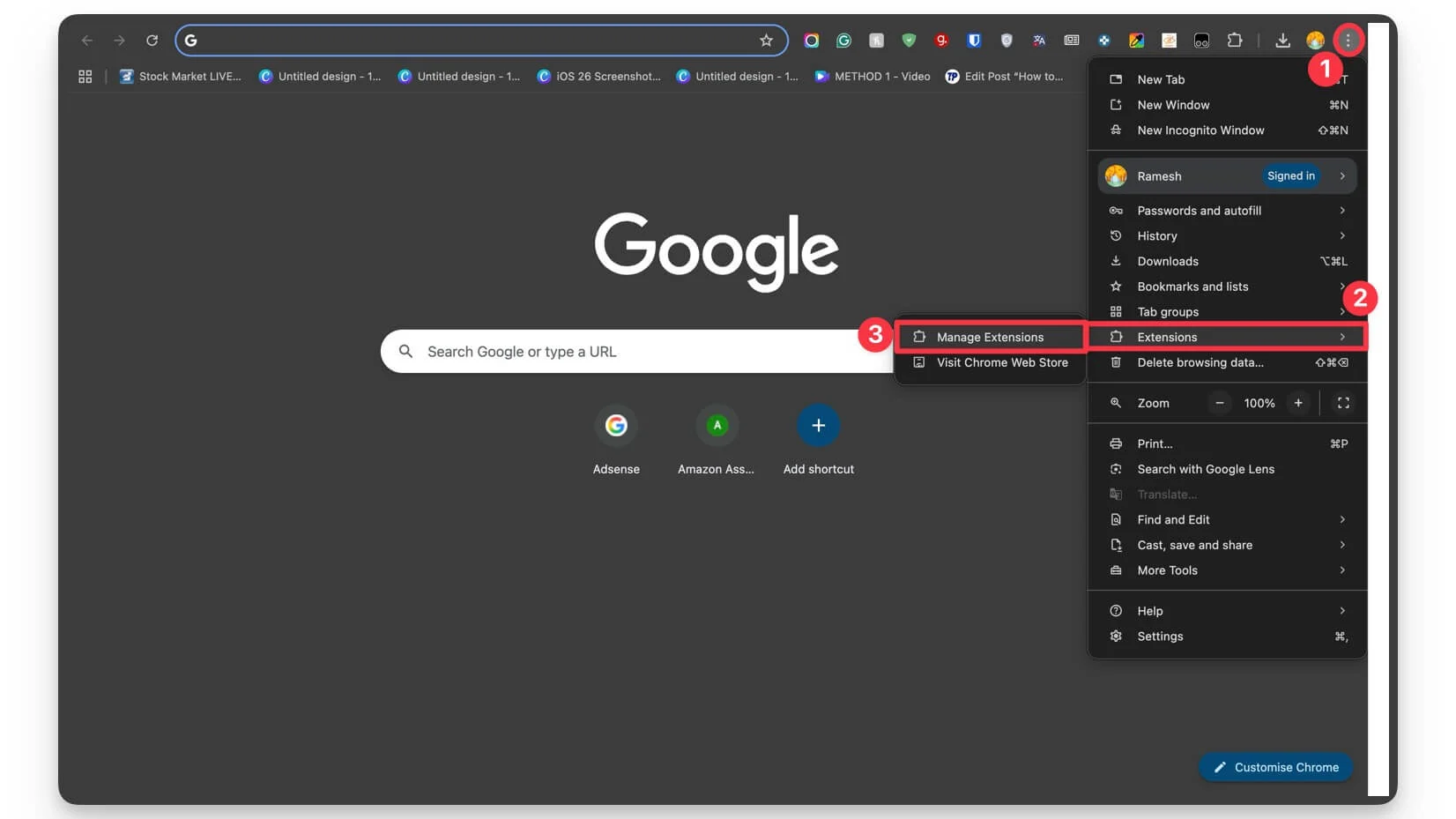1456x819 pixels.
Task: Click the Ramesh profile avatar icon
Action: 1316,41
